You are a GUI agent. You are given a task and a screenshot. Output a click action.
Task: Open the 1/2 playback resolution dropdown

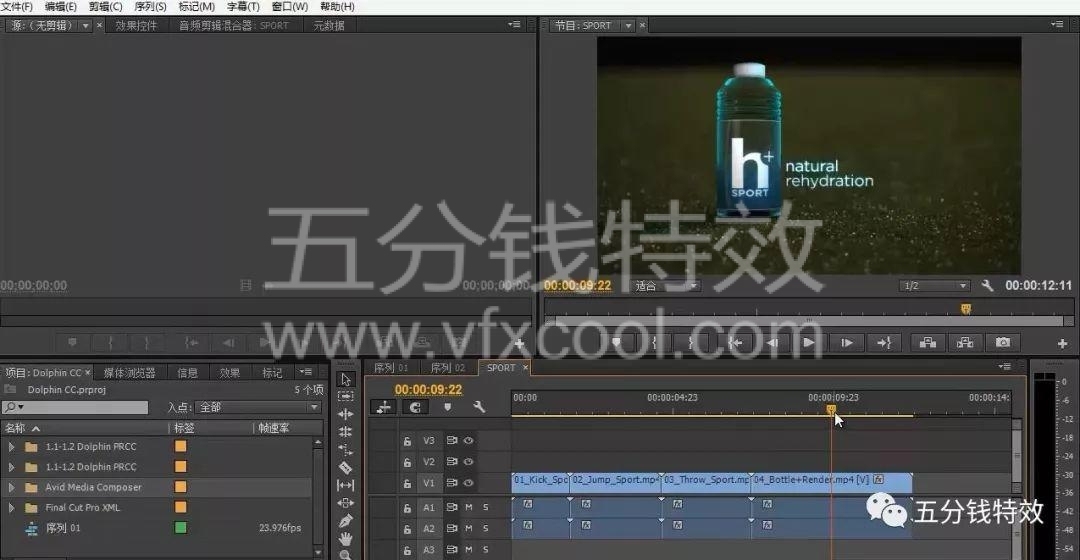[935, 285]
